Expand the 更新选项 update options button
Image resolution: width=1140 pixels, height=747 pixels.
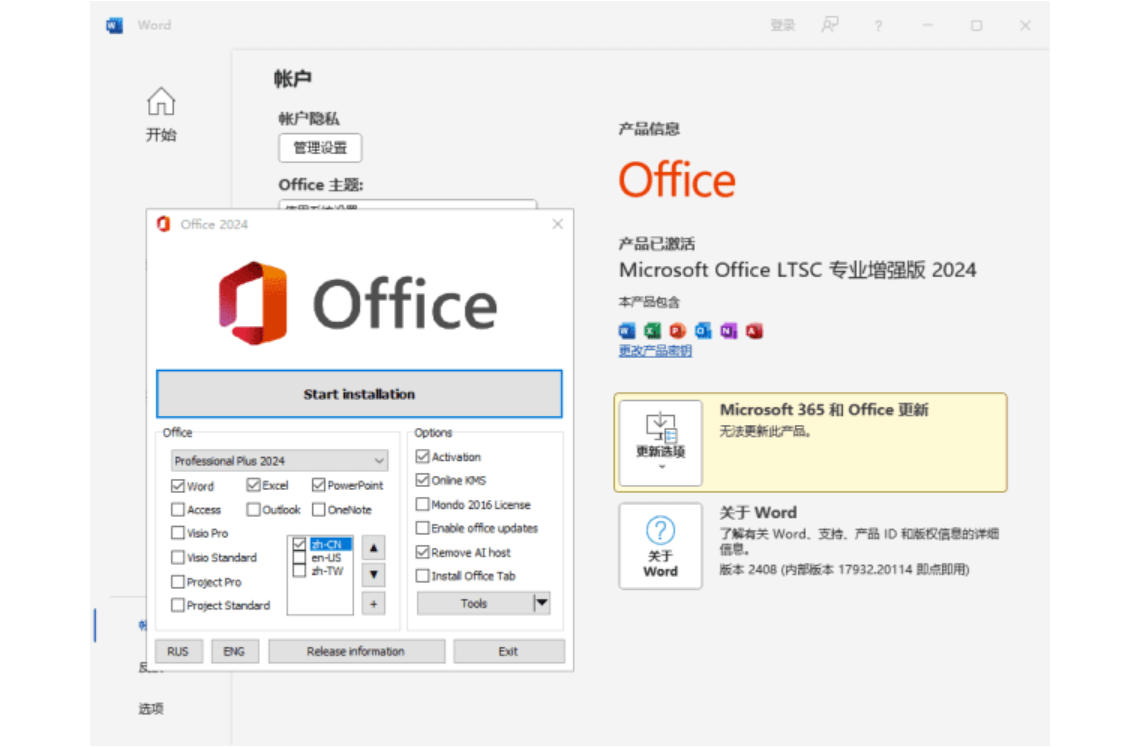point(660,443)
